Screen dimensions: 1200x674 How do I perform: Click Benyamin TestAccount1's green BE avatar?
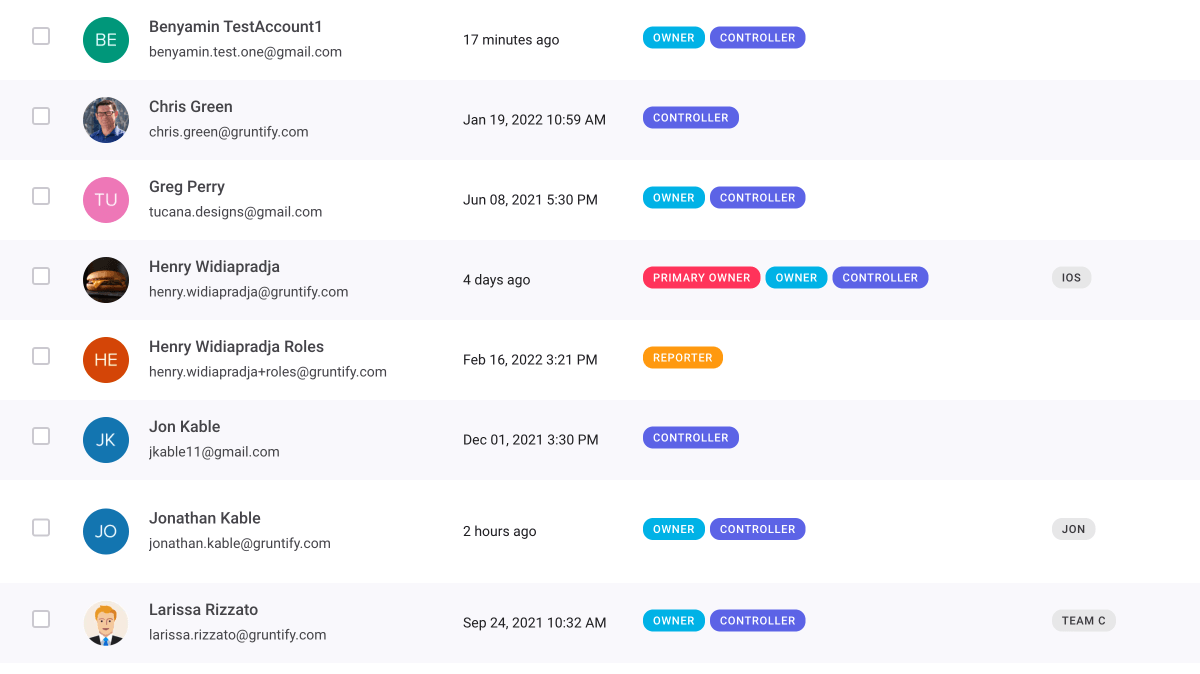click(105, 39)
